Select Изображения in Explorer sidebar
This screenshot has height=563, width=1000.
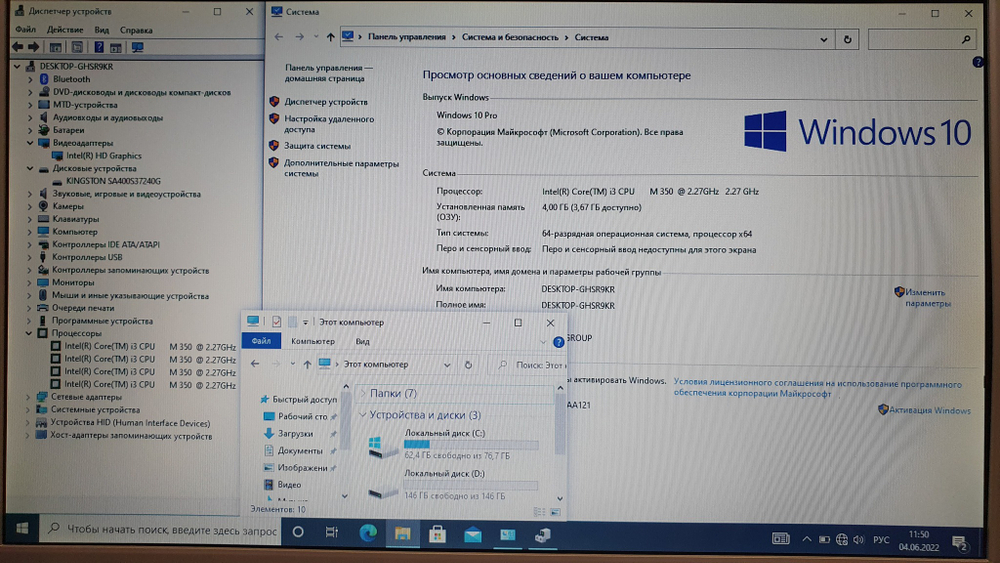coord(300,468)
